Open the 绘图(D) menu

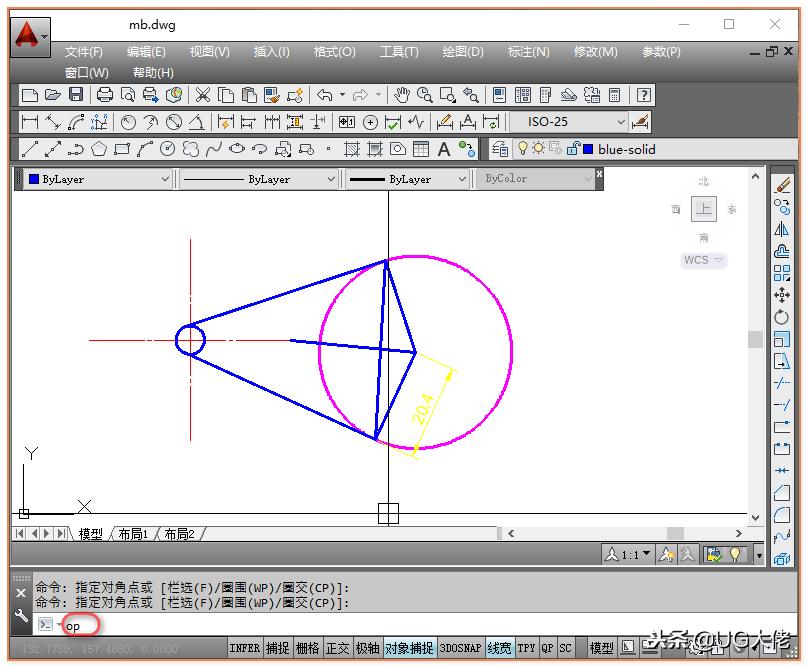tap(462, 52)
